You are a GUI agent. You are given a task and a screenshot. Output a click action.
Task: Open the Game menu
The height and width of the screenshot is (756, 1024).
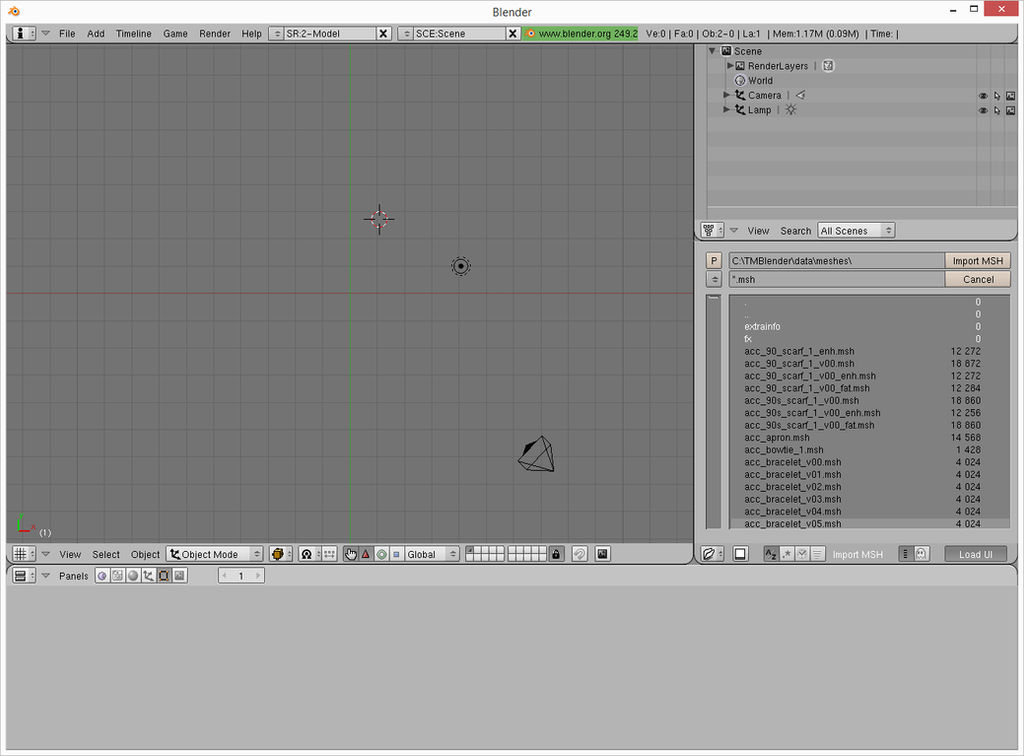tap(175, 33)
